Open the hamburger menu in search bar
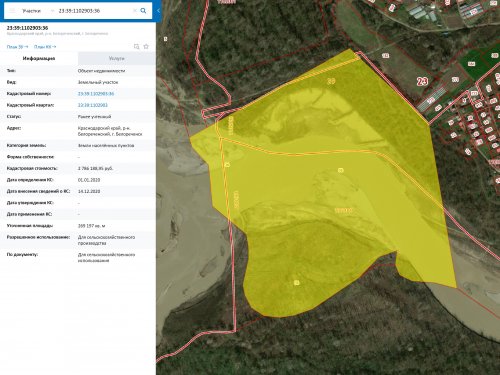This screenshot has height=375, width=500. (12, 11)
